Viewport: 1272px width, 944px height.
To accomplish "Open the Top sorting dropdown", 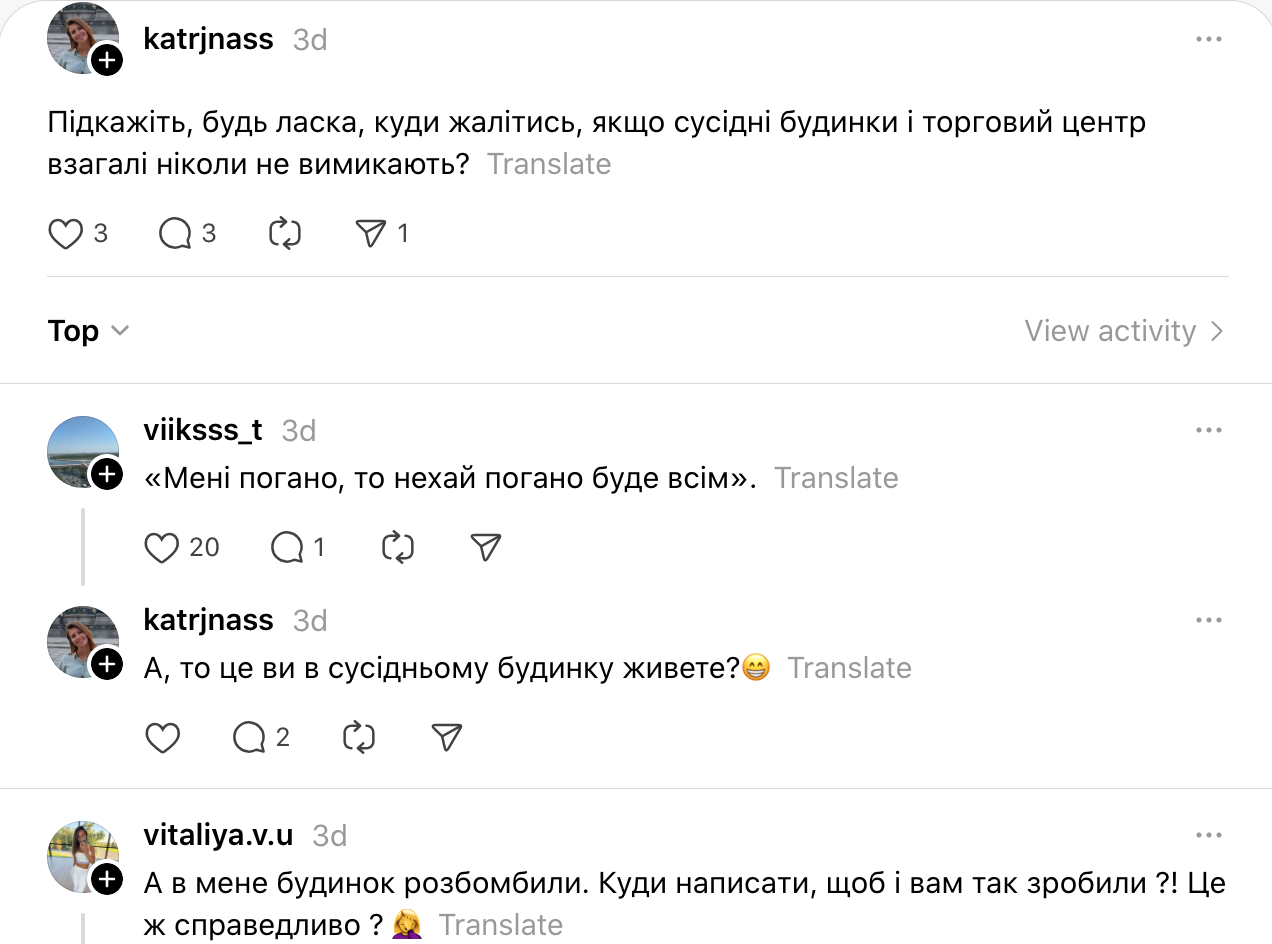I will click(x=88, y=331).
